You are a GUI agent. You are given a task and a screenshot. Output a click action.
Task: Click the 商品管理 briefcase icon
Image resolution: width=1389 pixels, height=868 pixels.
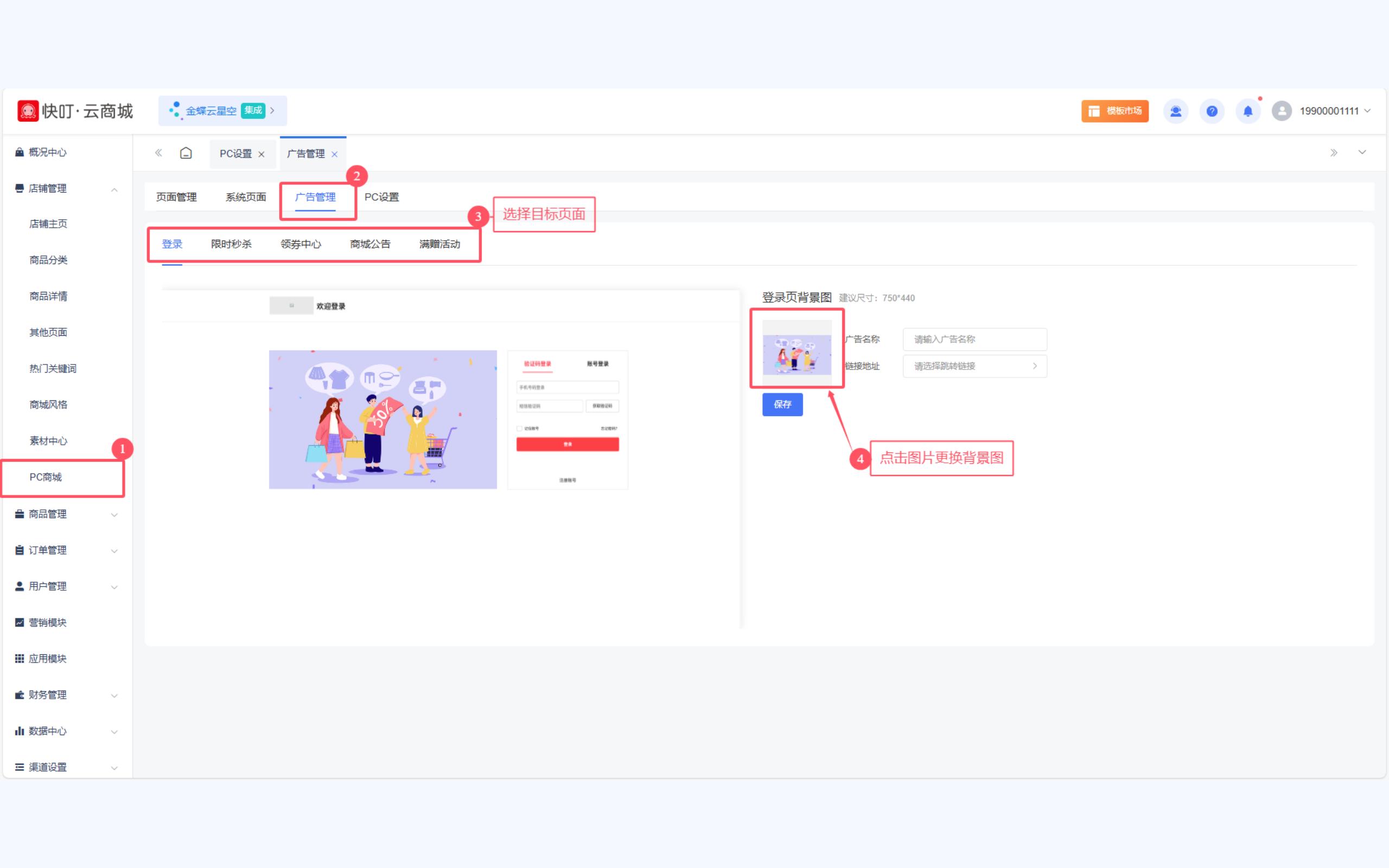20,514
